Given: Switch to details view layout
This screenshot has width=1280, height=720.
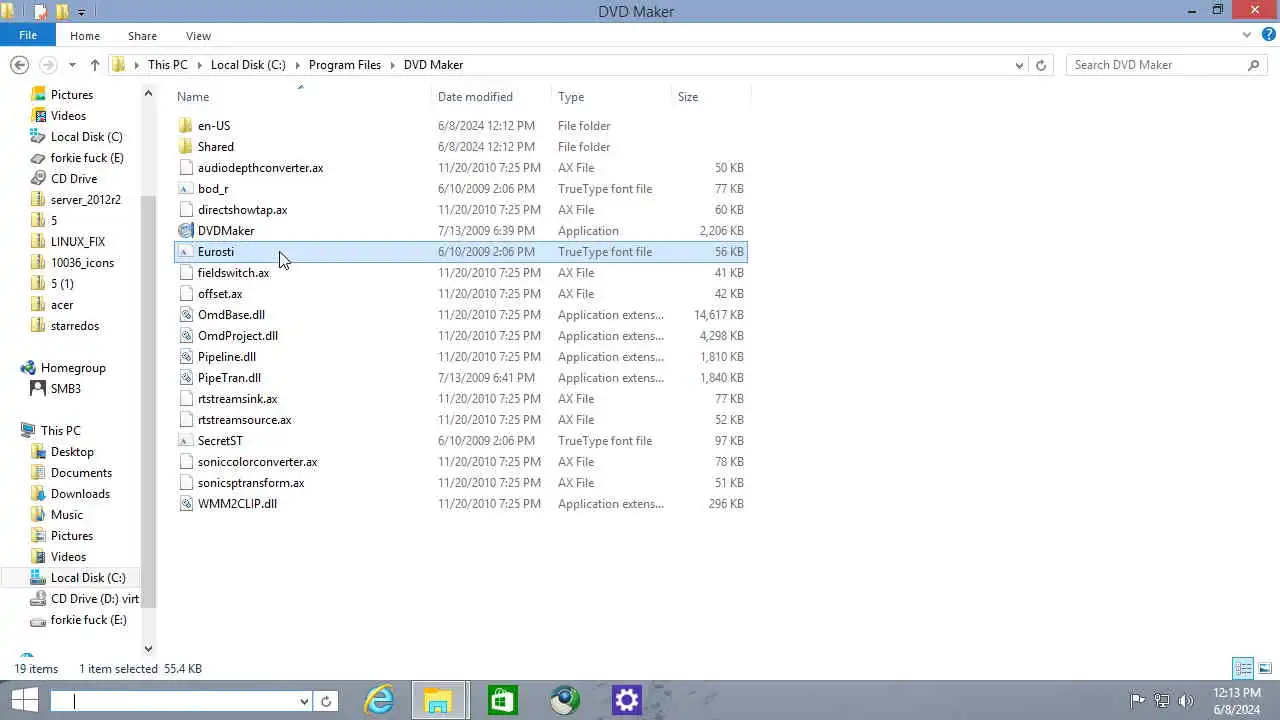Looking at the screenshot, I should click(1243, 668).
